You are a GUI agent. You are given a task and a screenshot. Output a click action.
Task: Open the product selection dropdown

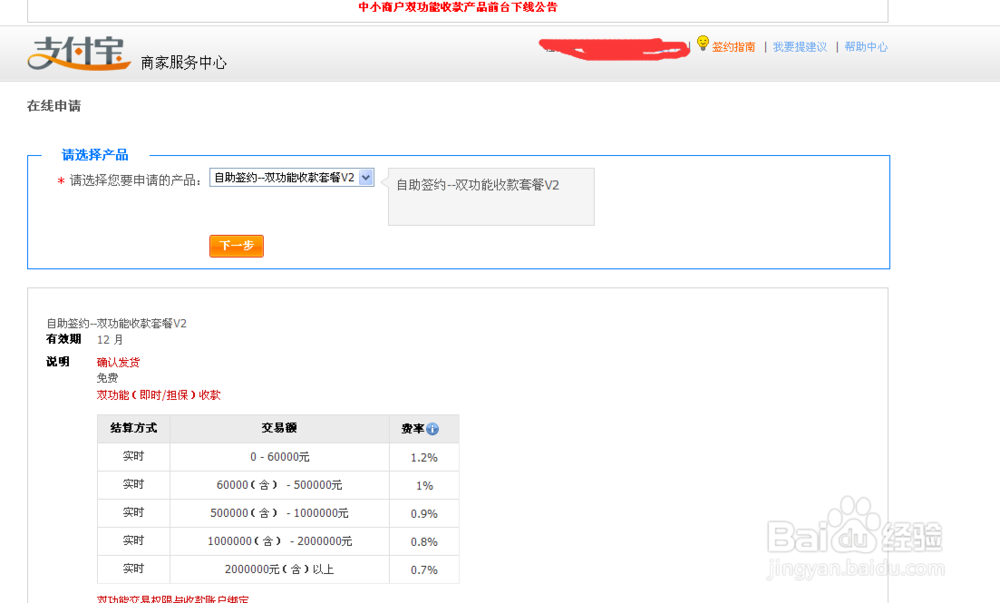tap(291, 177)
